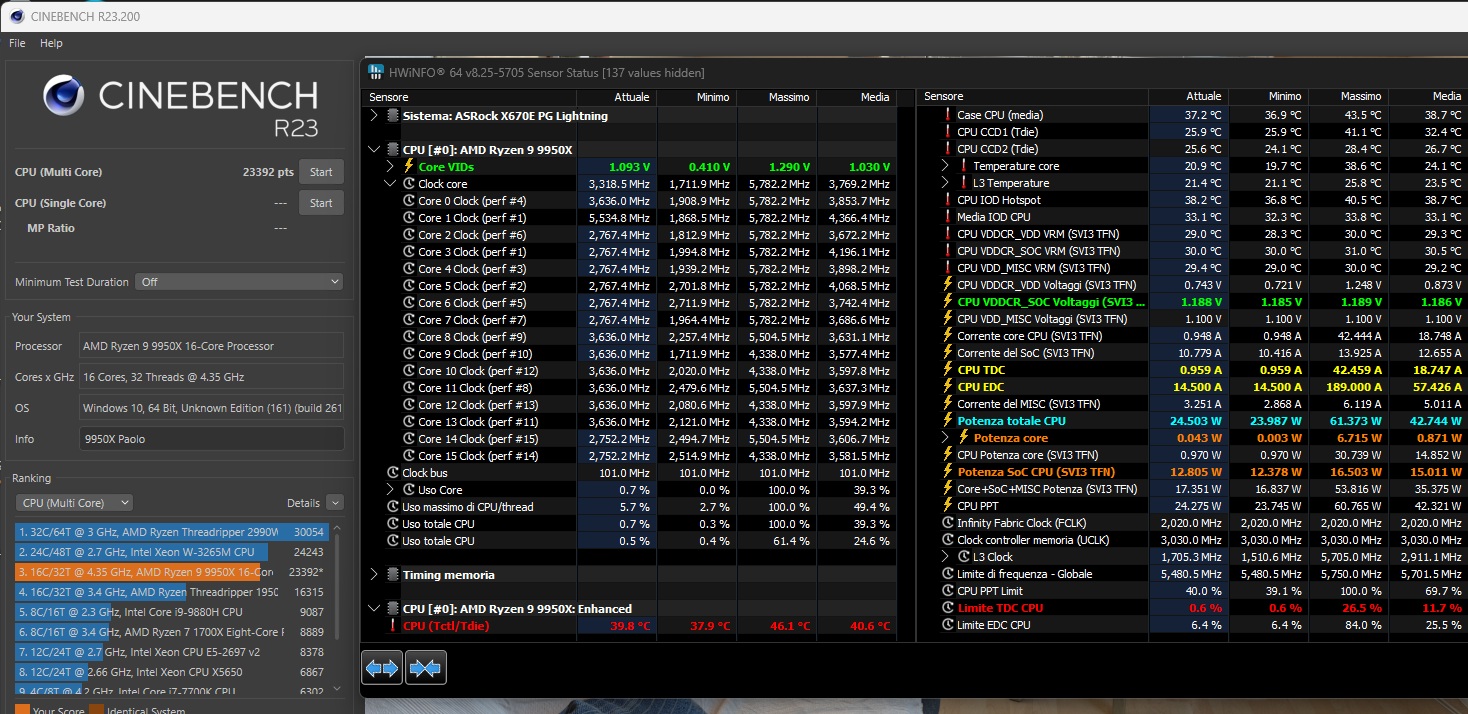Image resolution: width=1468 pixels, height=714 pixels.
Task: Click the lightning icon beside Potenza totale CPU
Action: point(948,421)
